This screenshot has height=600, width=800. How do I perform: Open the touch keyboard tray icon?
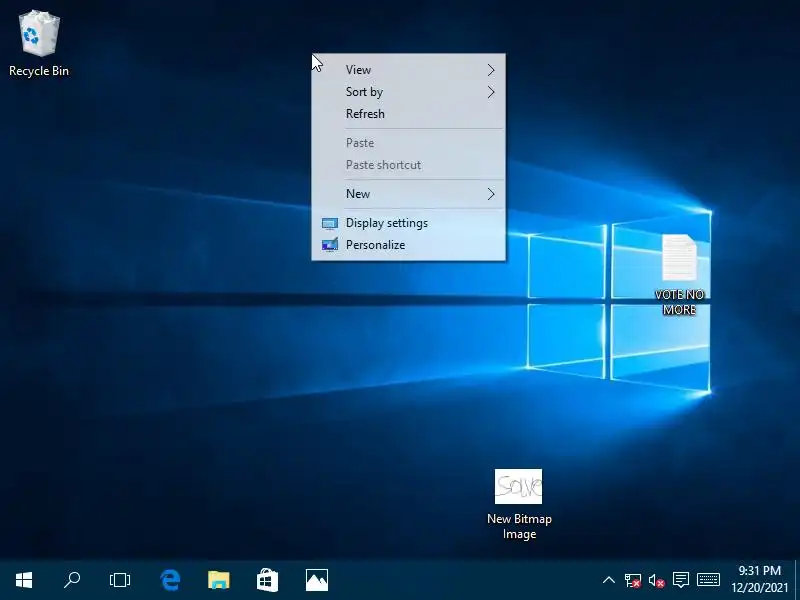click(708, 580)
